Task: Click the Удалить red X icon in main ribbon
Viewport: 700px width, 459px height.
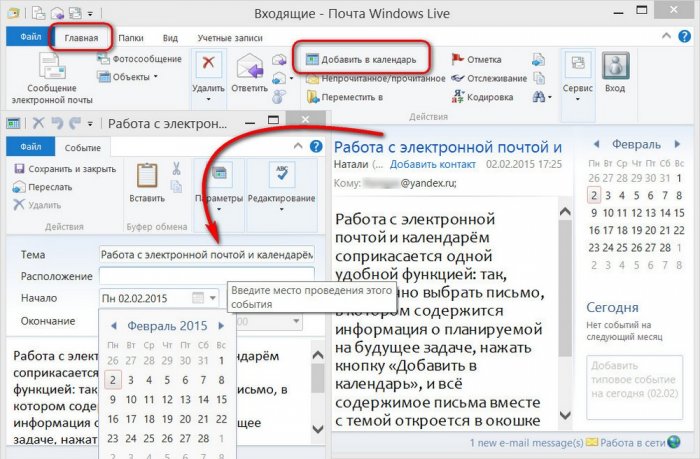Action: [208, 63]
